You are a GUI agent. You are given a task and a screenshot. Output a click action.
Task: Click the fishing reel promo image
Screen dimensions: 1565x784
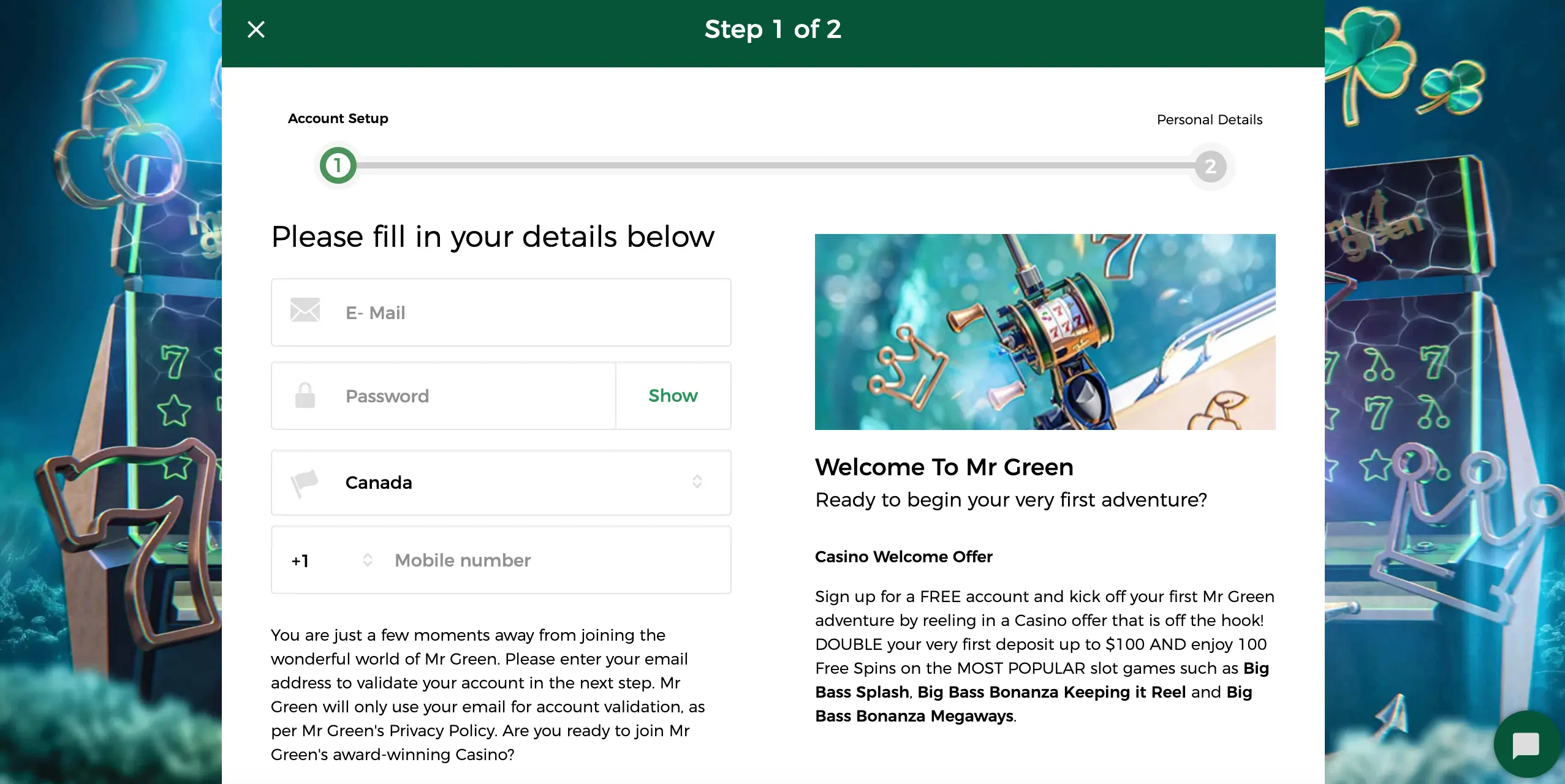1045,332
